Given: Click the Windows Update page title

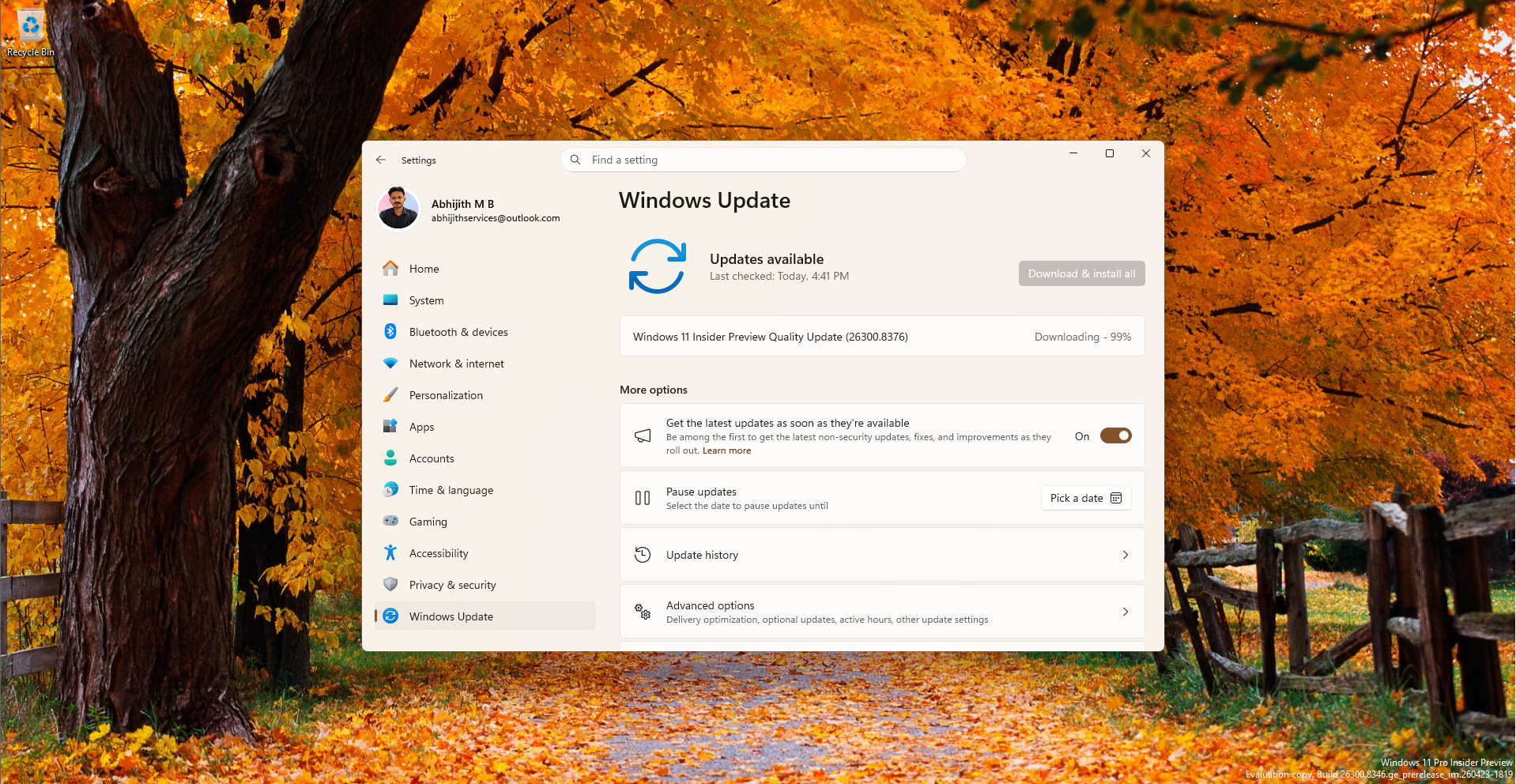Looking at the screenshot, I should (x=704, y=201).
